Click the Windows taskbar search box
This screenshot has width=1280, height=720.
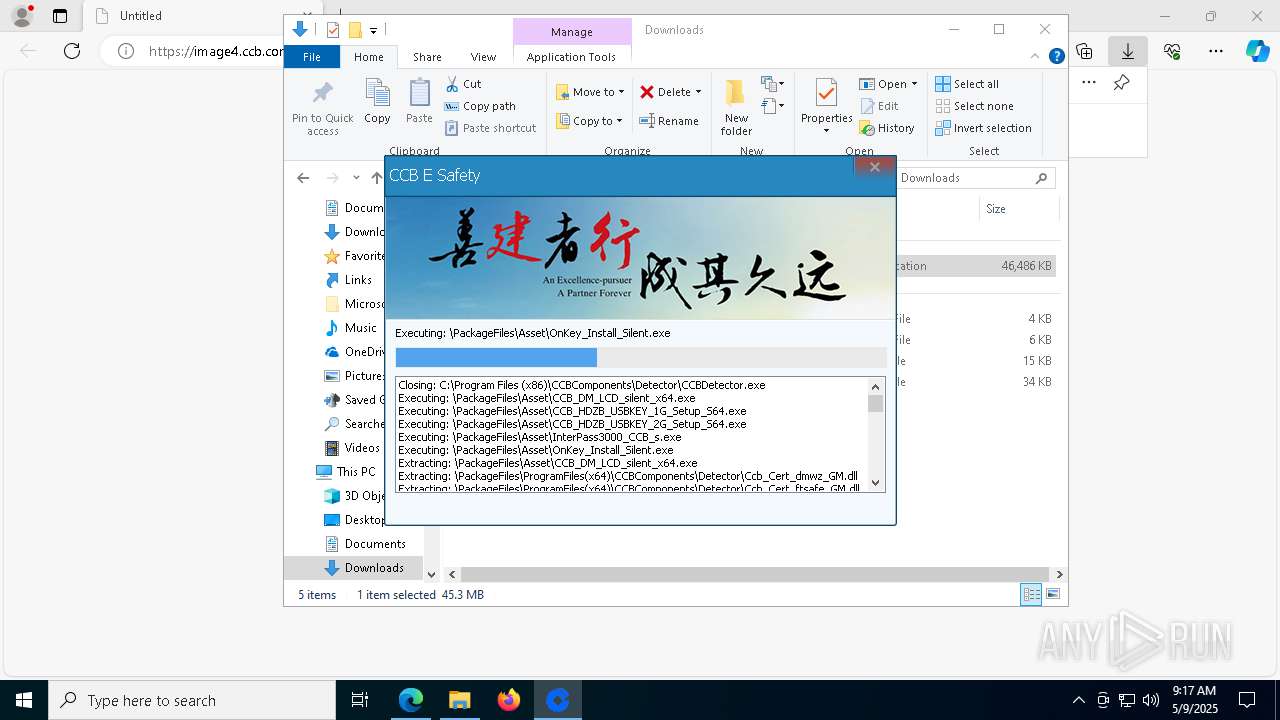pos(192,700)
